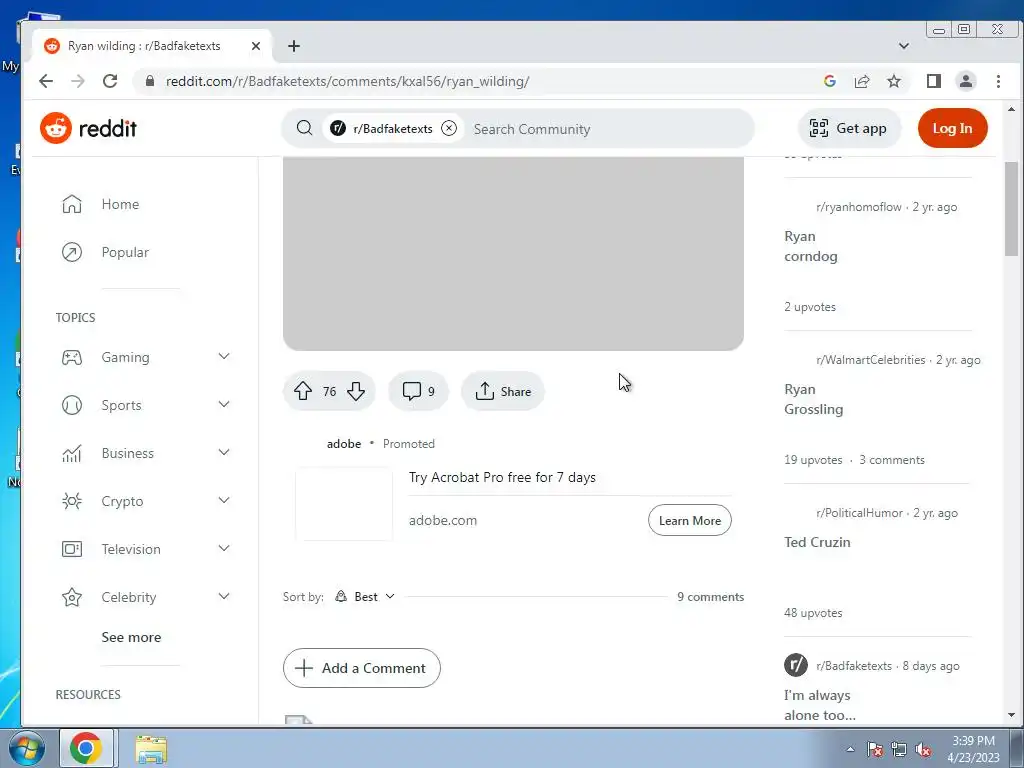Screen dimensions: 1024x768
Task: Expand the Celebrity topic chevron
Action: [x=224, y=596]
